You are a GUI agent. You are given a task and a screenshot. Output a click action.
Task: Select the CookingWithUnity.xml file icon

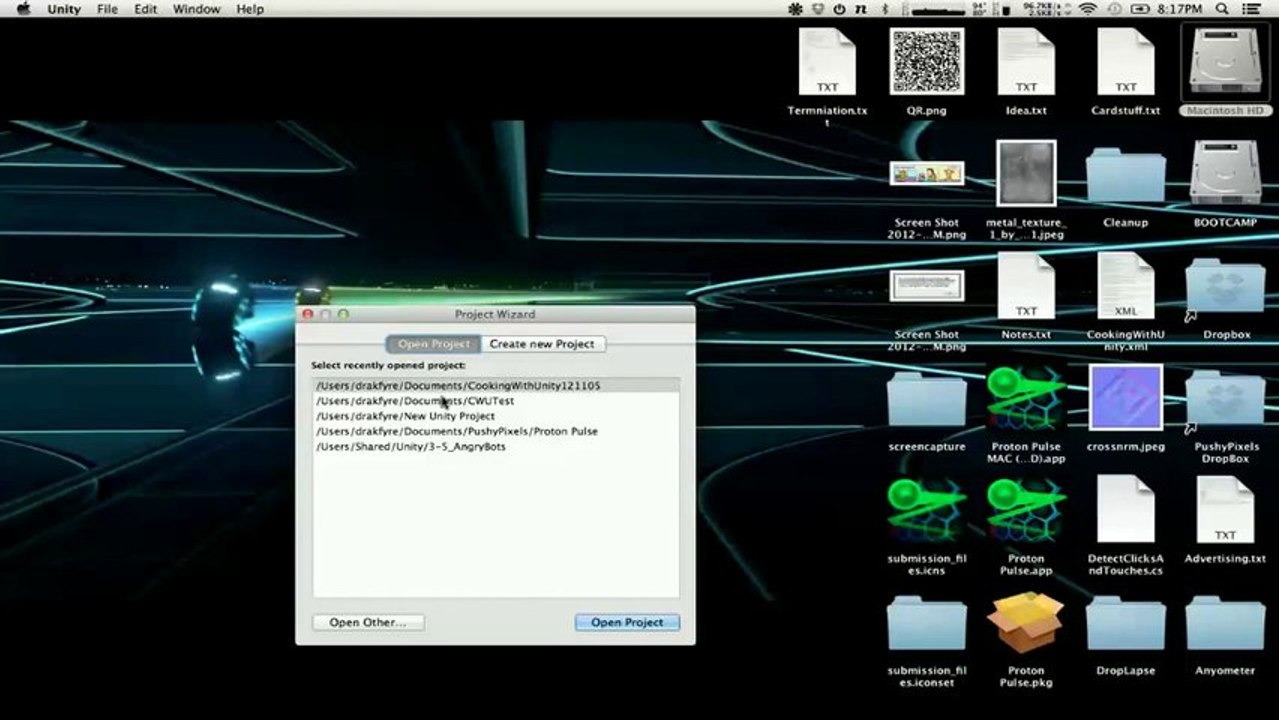point(1126,286)
